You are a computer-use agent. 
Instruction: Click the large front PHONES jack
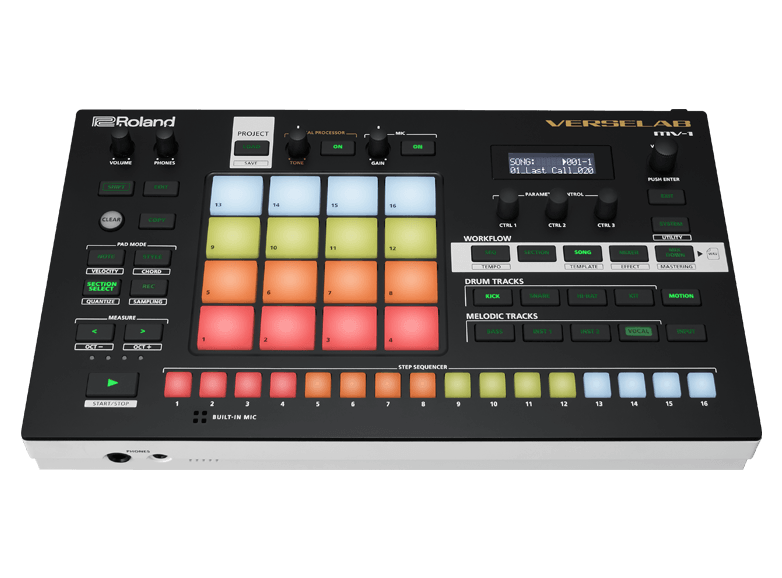pyautogui.click(x=119, y=457)
